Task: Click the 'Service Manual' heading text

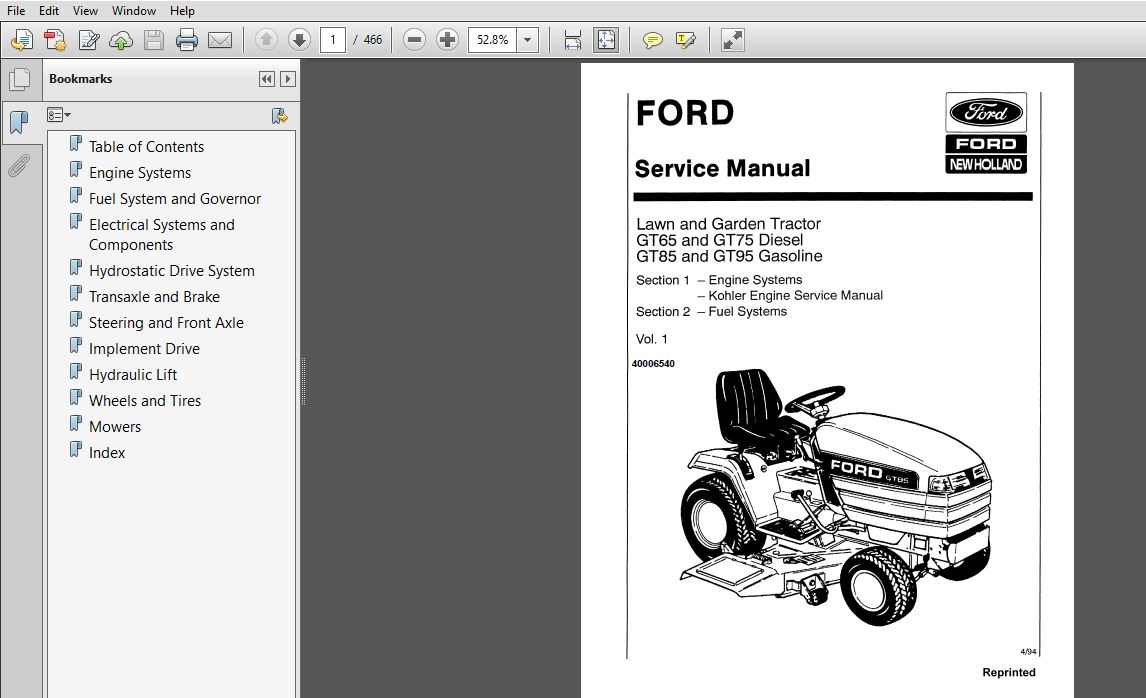Action: click(x=722, y=168)
